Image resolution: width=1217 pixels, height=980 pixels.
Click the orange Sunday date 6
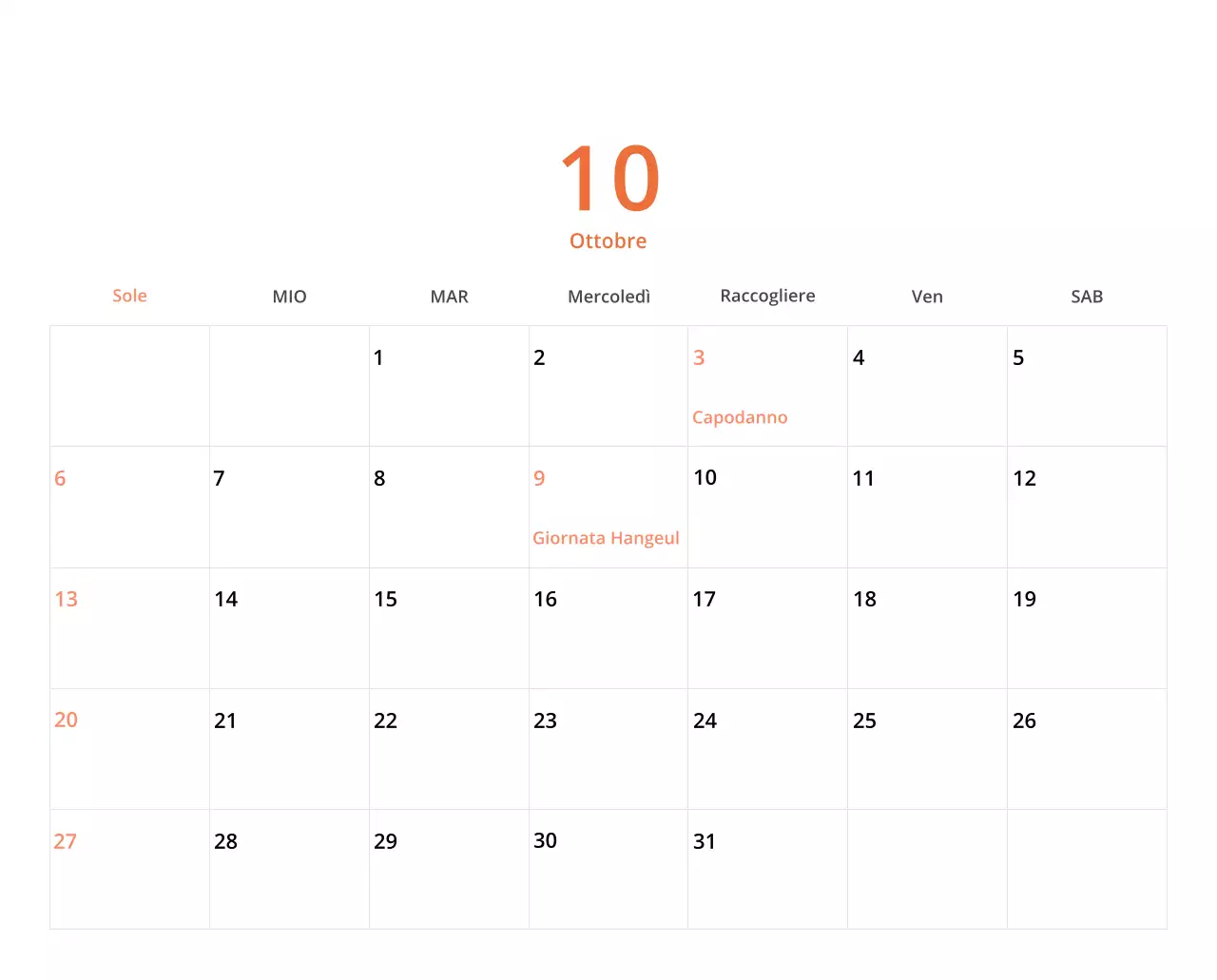(x=60, y=478)
